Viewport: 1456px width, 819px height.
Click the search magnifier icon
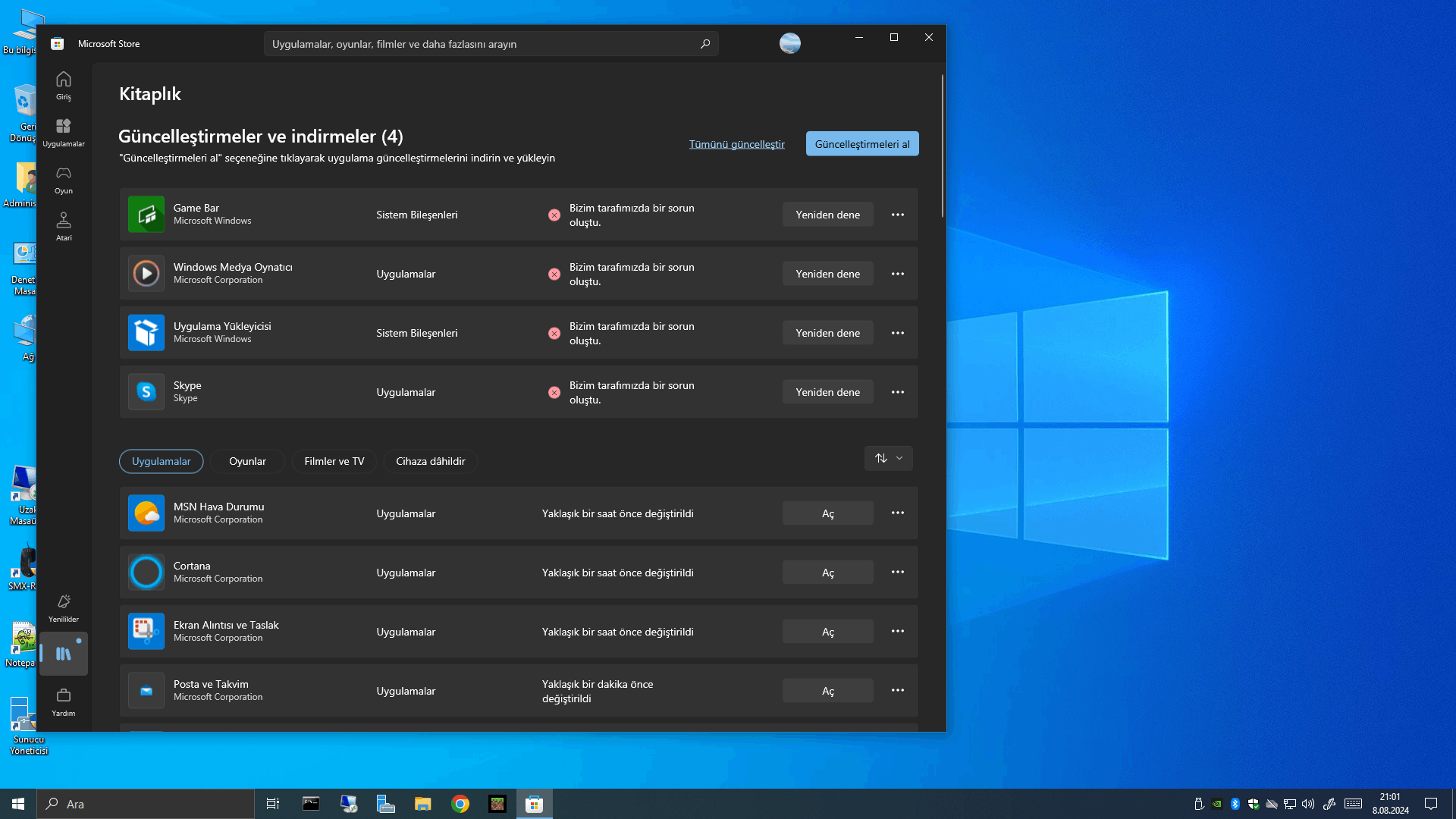(705, 44)
